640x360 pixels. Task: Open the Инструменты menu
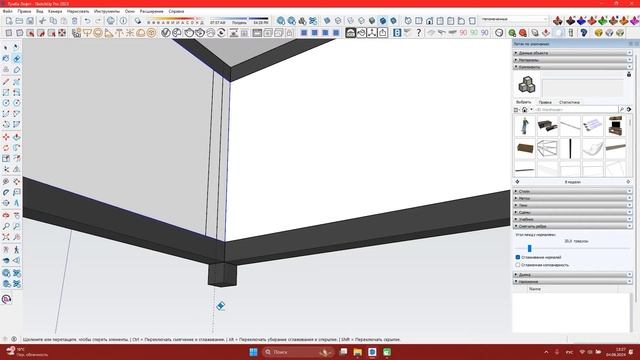107,11
